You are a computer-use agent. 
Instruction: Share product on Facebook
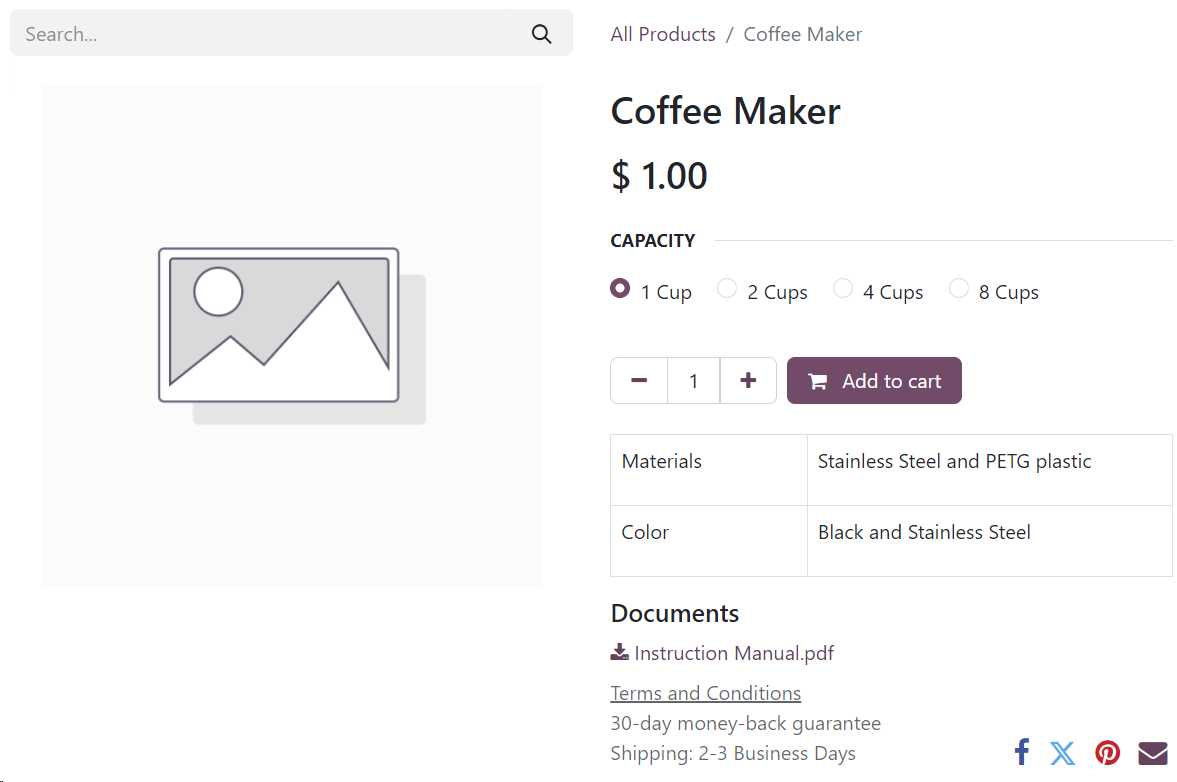point(1021,752)
